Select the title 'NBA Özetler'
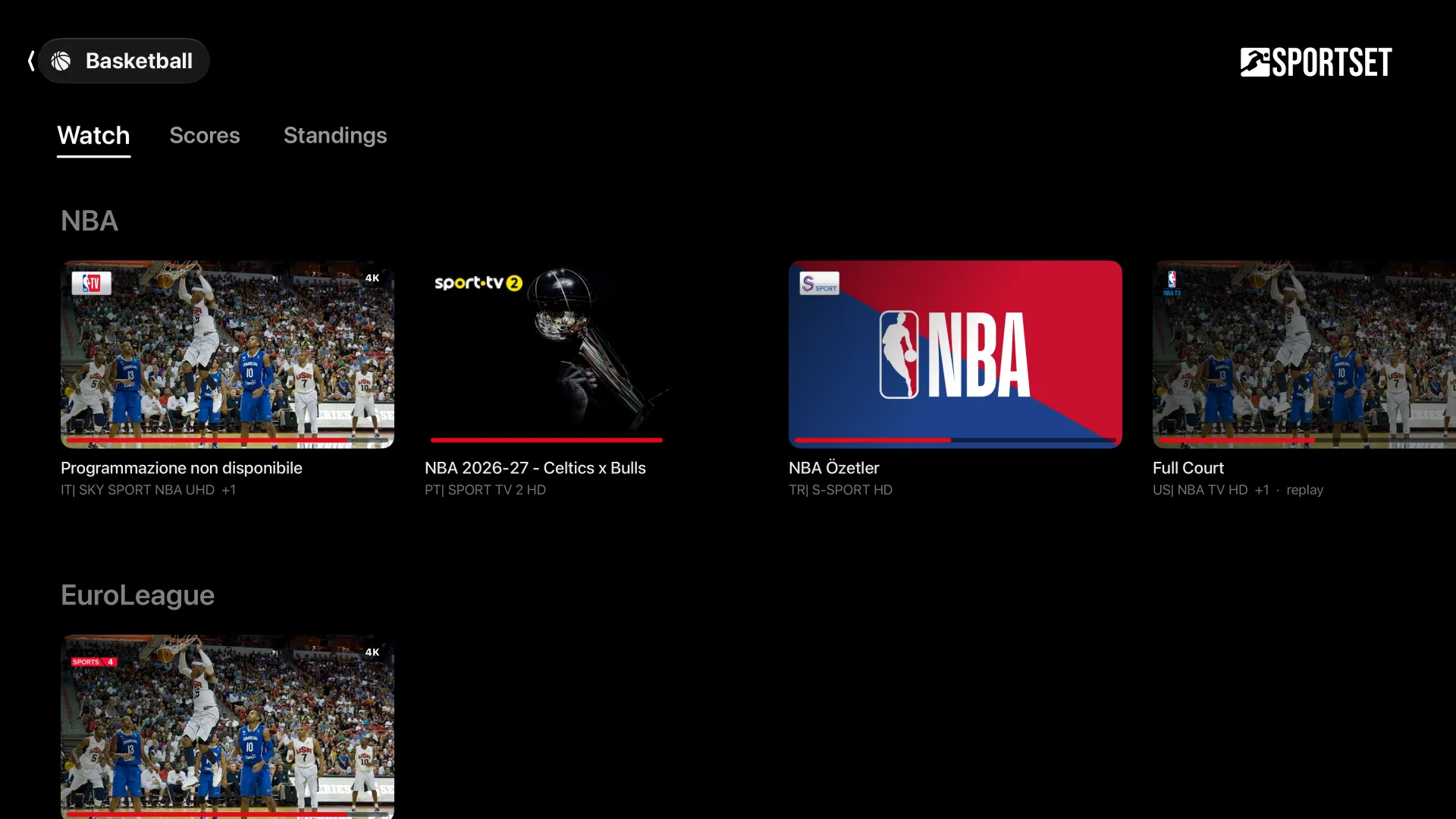1456x819 pixels. pos(834,469)
